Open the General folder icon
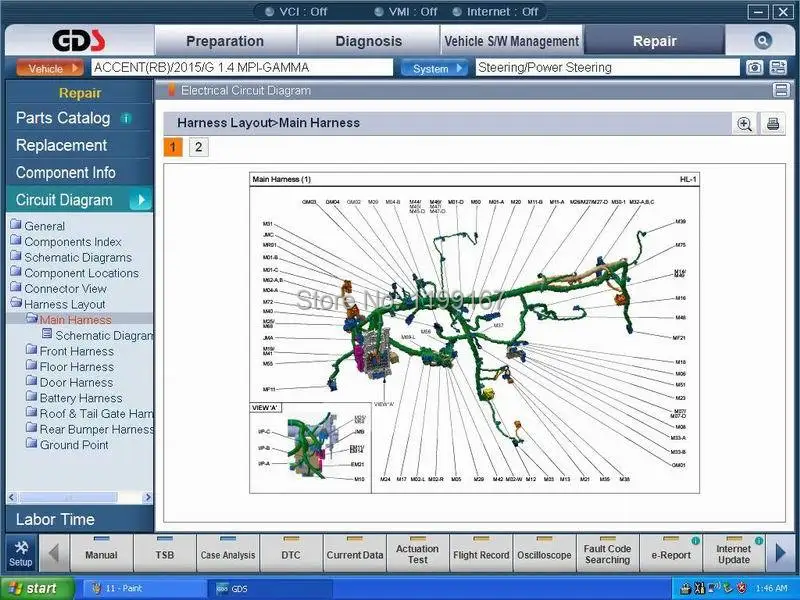 16,224
